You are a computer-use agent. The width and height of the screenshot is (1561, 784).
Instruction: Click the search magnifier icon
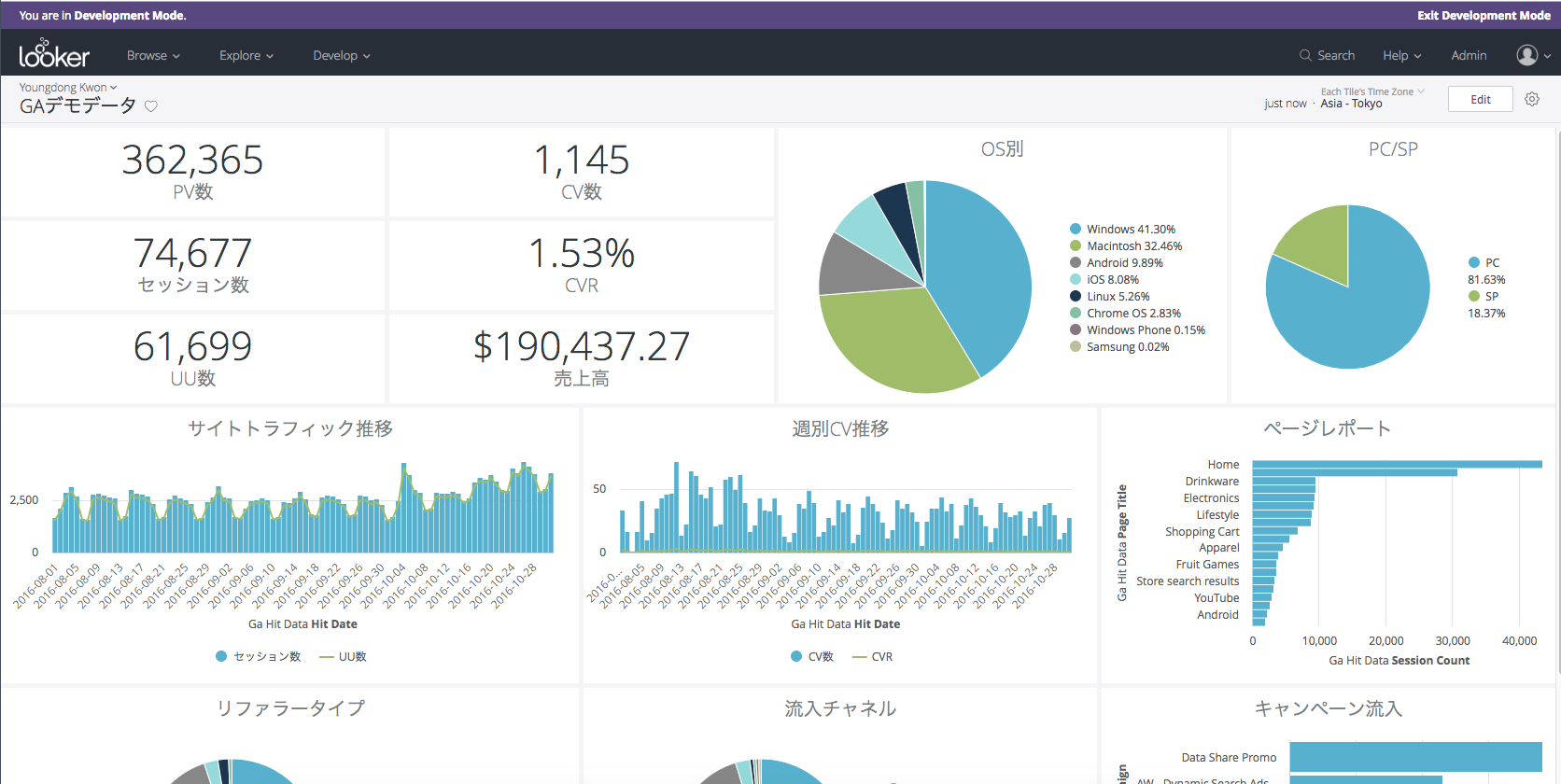1305,55
